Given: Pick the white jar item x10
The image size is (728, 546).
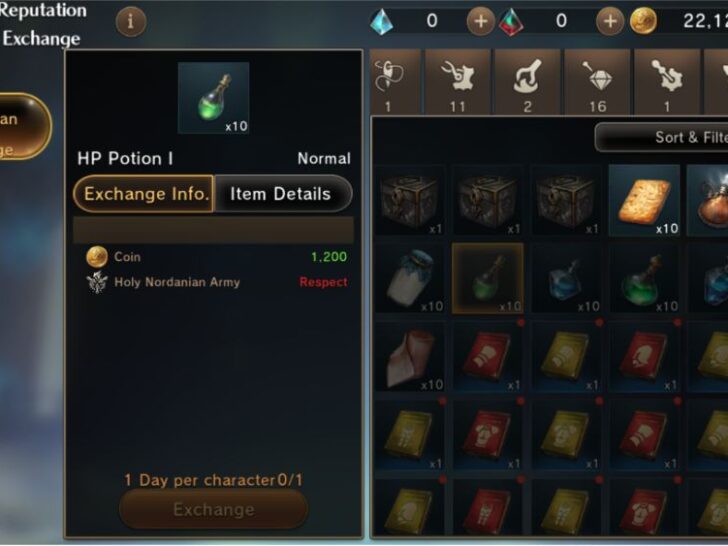Looking at the screenshot, I should tap(410, 279).
